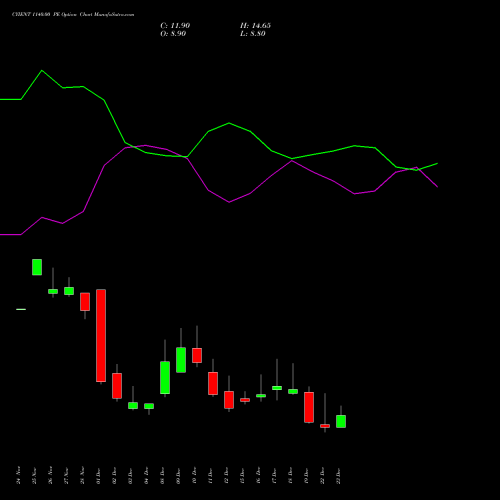The width and height of the screenshot is (500, 500).
Task: Click the 19 Dec date label on the axis
Action: tap(307, 475)
